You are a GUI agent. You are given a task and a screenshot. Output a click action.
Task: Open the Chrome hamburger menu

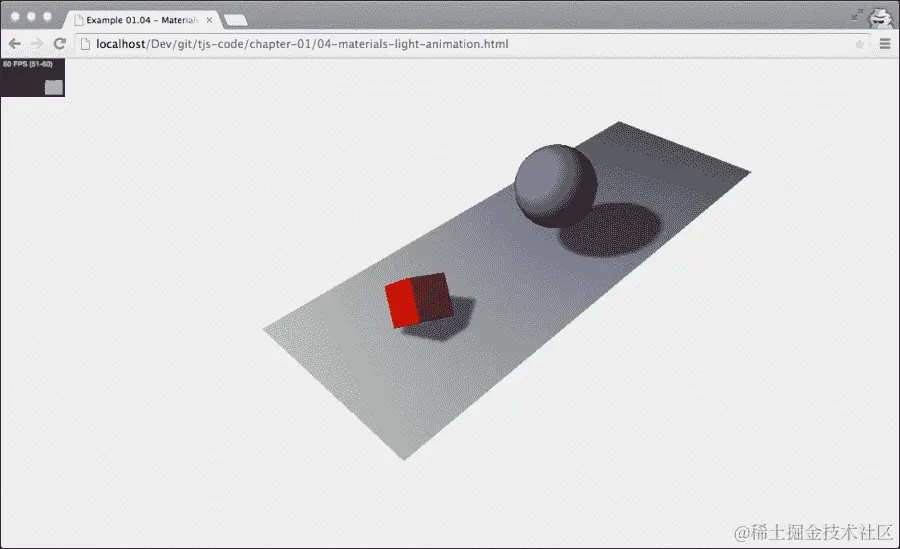click(x=885, y=44)
